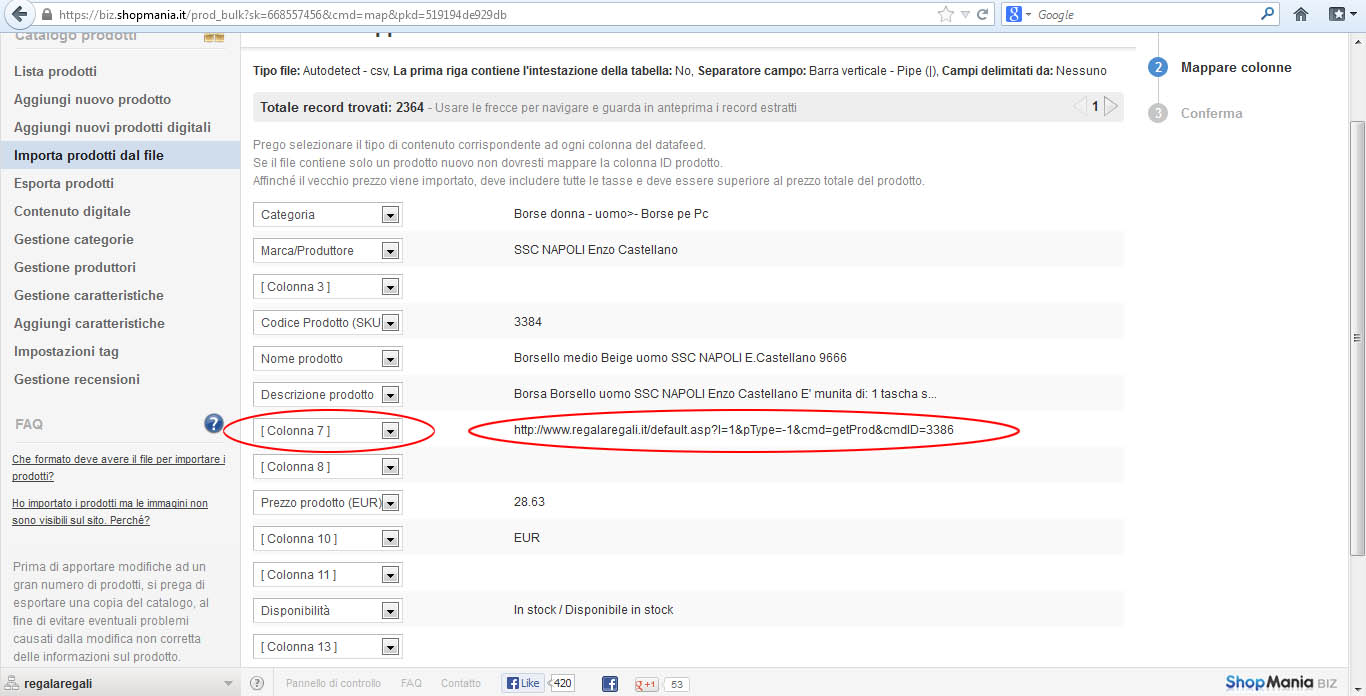Screen dimensions: 1366x696
Task: Open the Colonna 7 dropdown
Action: (x=328, y=430)
